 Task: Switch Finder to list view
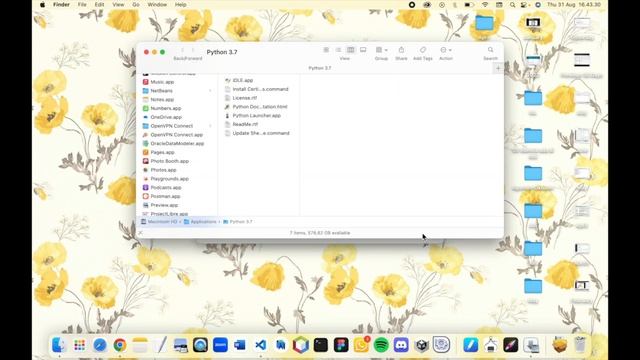coord(338,50)
